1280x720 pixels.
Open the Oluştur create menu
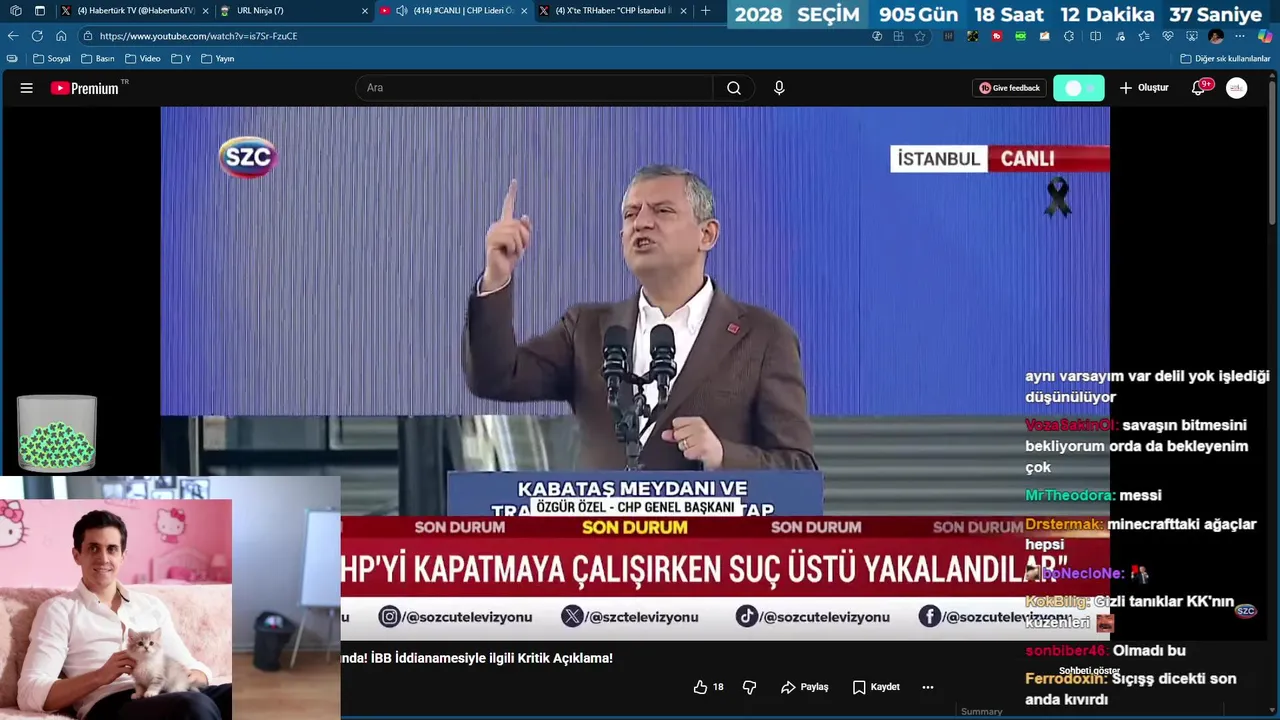(x=1144, y=88)
